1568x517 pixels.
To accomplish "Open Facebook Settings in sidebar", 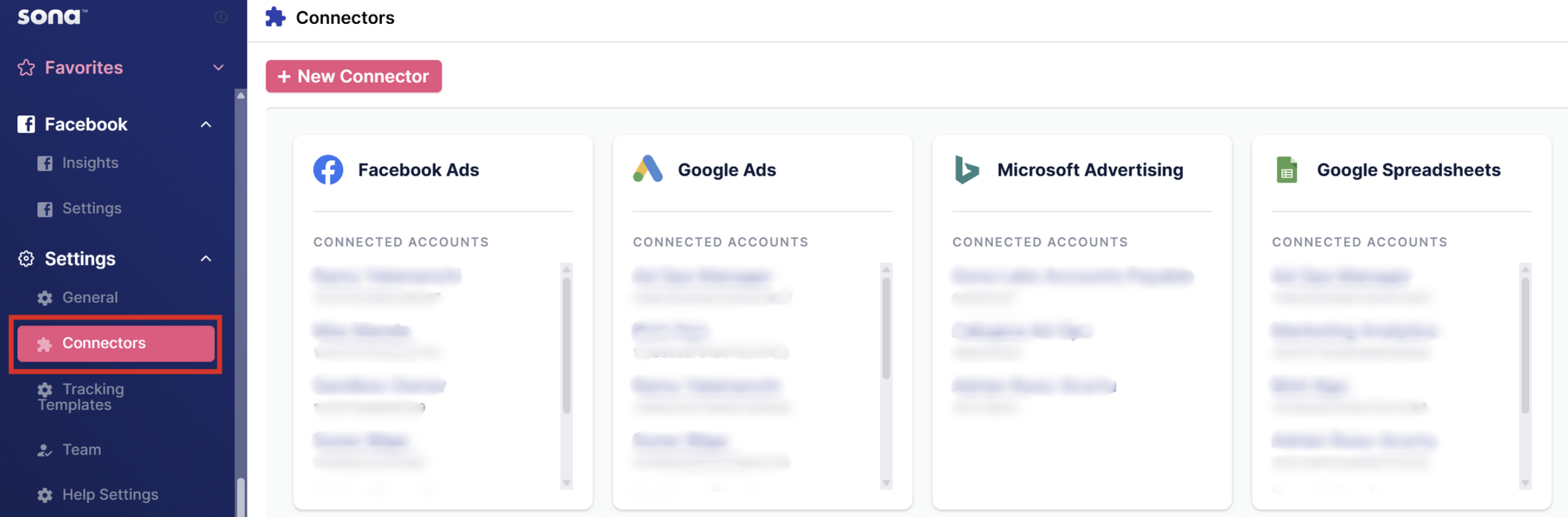I will pos(91,209).
